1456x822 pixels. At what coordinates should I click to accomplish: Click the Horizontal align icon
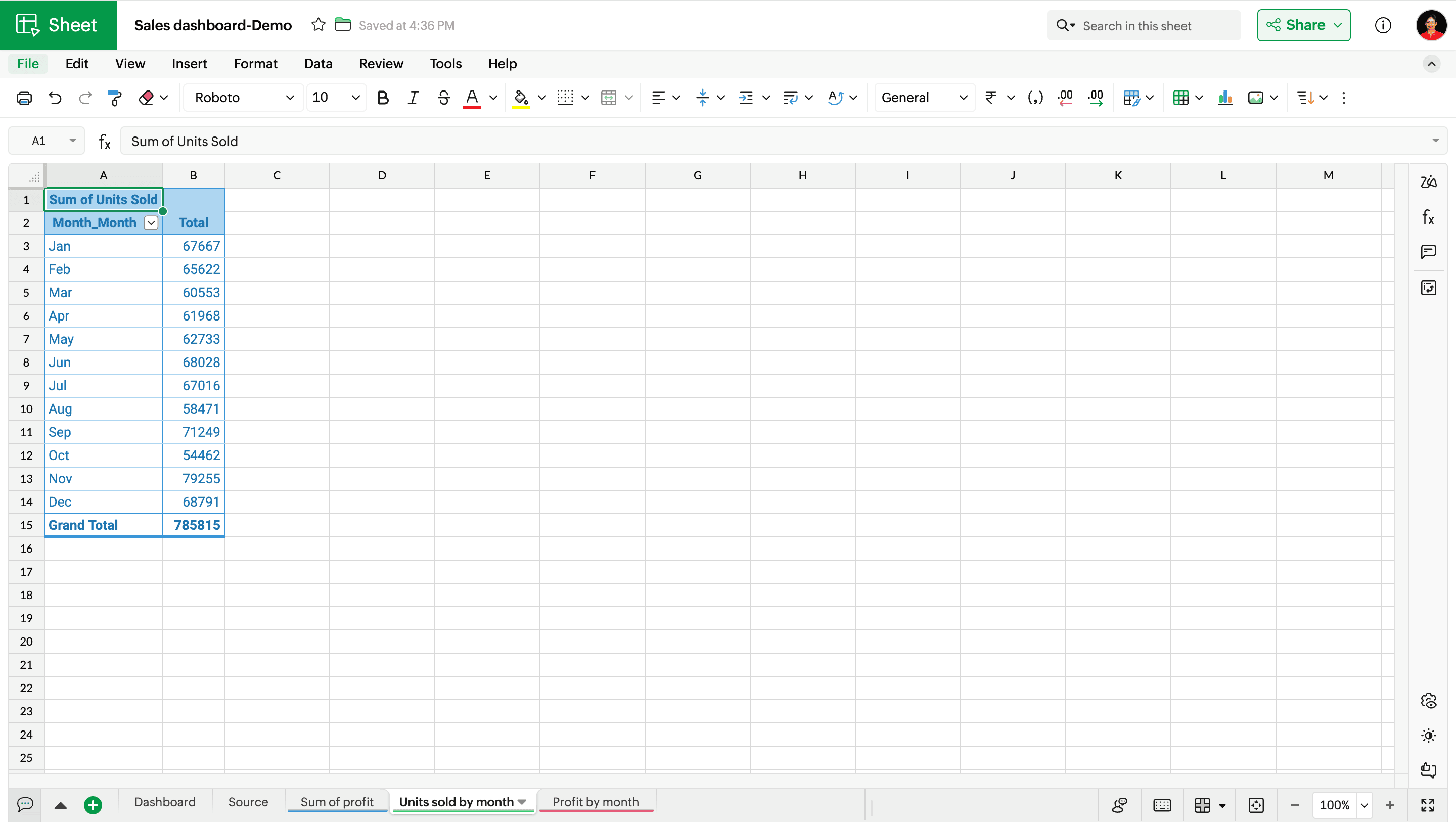[x=658, y=98]
